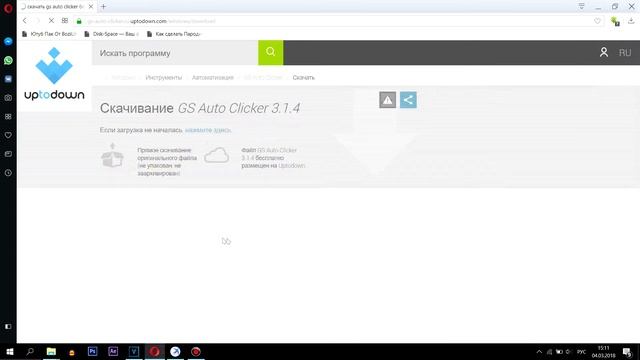Click the Uptodown link in file description
Image resolution: width=640 pixels, height=360 pixels.
[291, 166]
